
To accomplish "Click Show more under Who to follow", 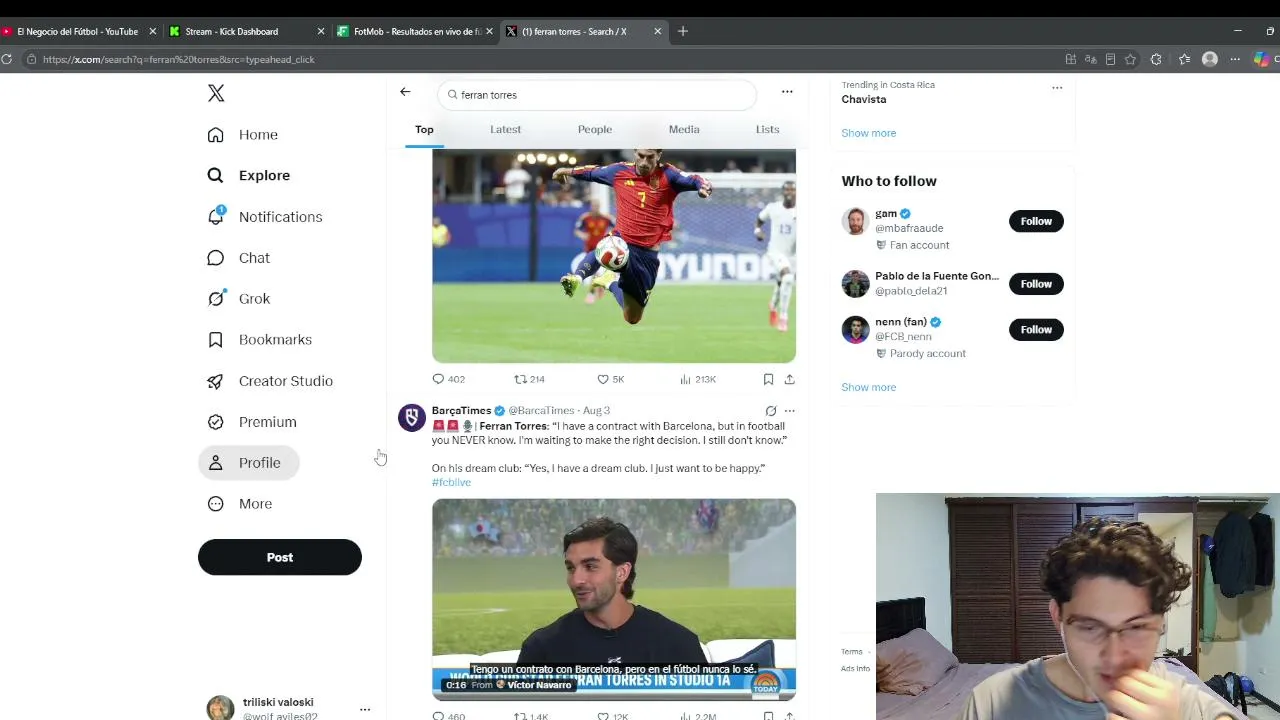I will 868,387.
